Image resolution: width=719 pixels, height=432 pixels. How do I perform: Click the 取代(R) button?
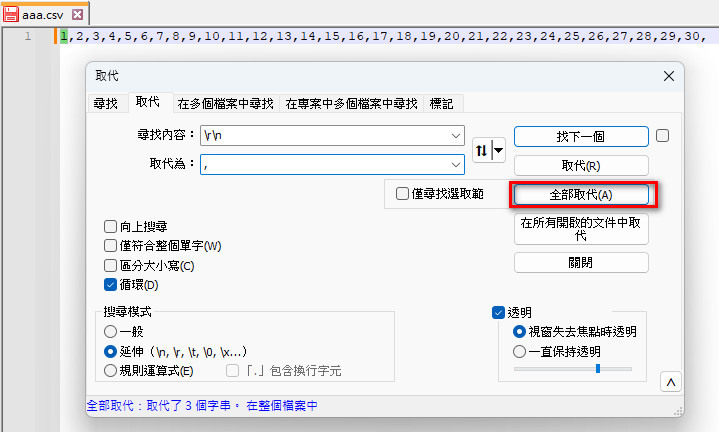click(581, 166)
